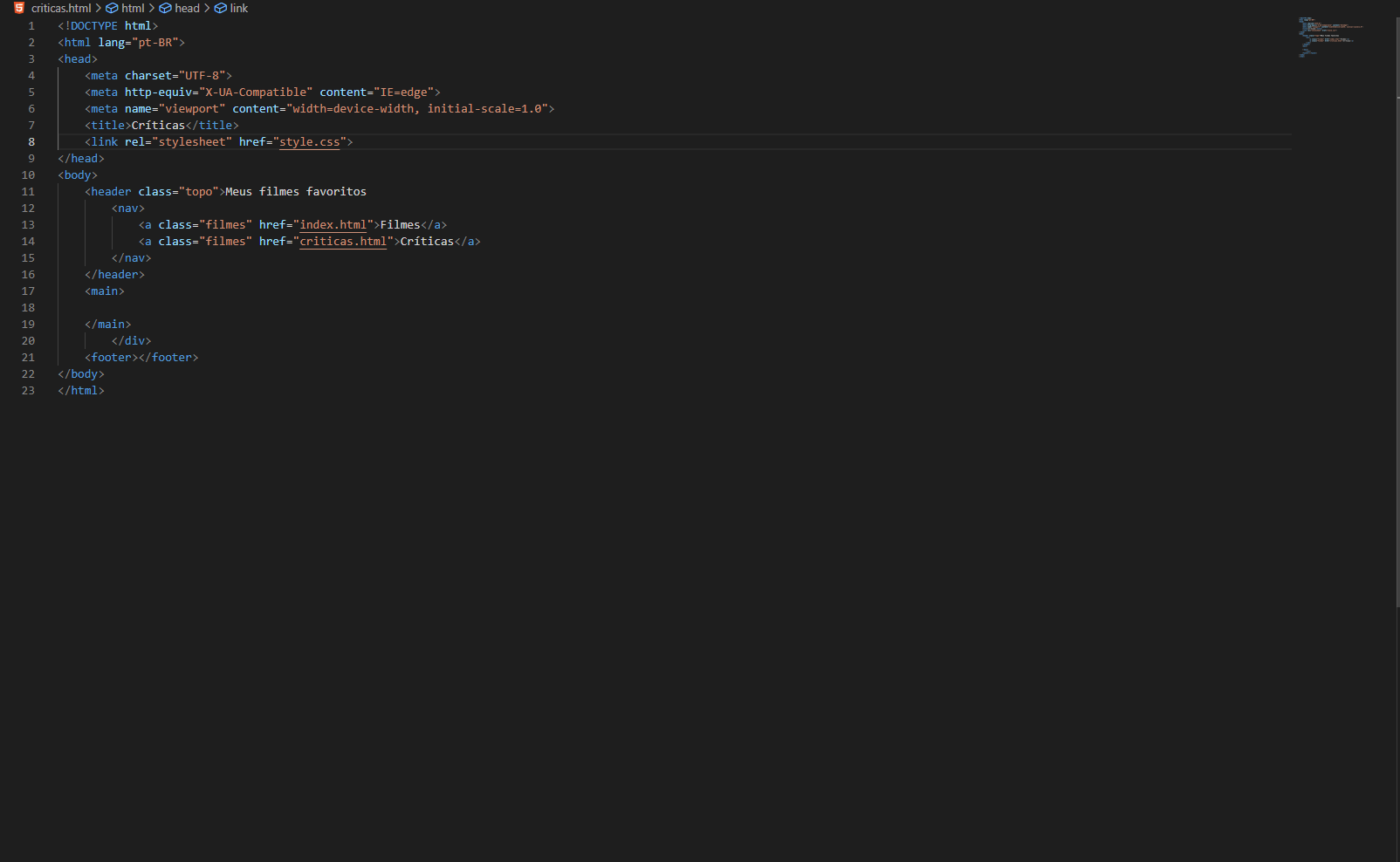1400x862 pixels.
Task: Click the vertical editor scrollbar
Action: 1397,311
